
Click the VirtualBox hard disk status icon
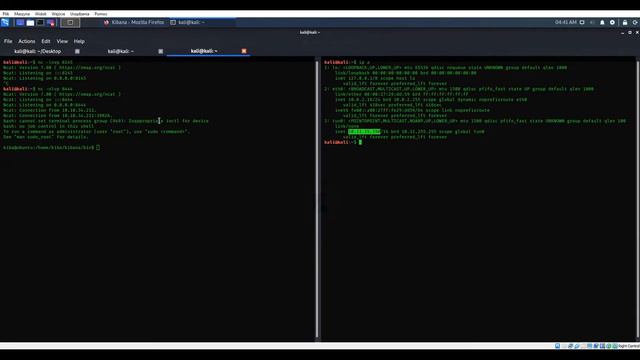[x=558, y=346]
